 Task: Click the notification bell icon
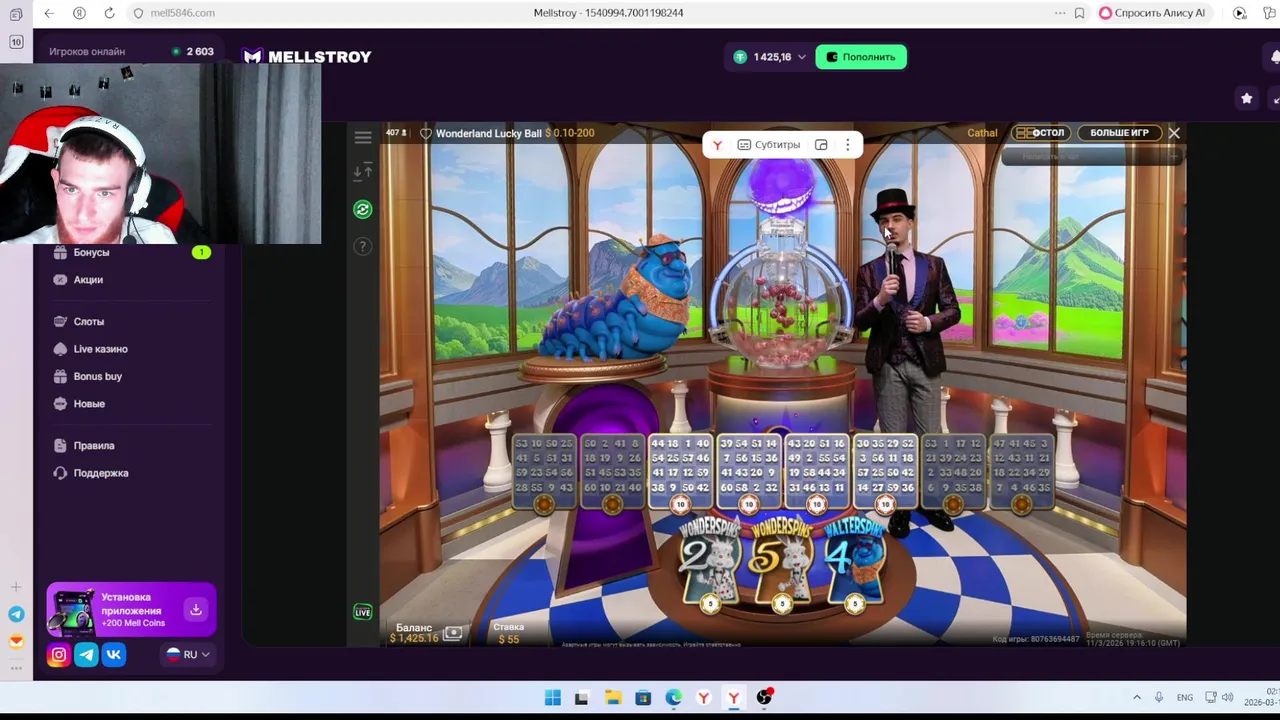click(x=1275, y=57)
